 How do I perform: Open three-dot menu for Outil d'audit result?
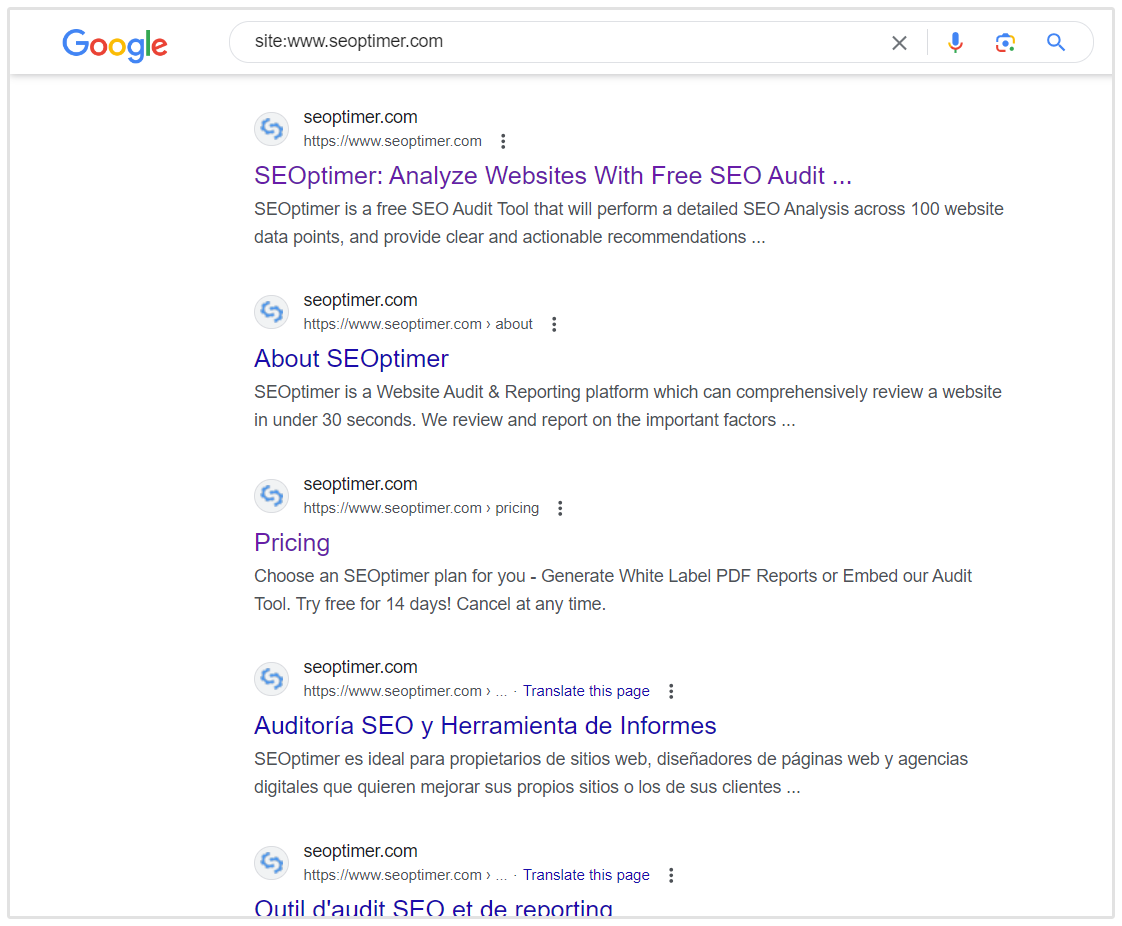tap(671, 875)
